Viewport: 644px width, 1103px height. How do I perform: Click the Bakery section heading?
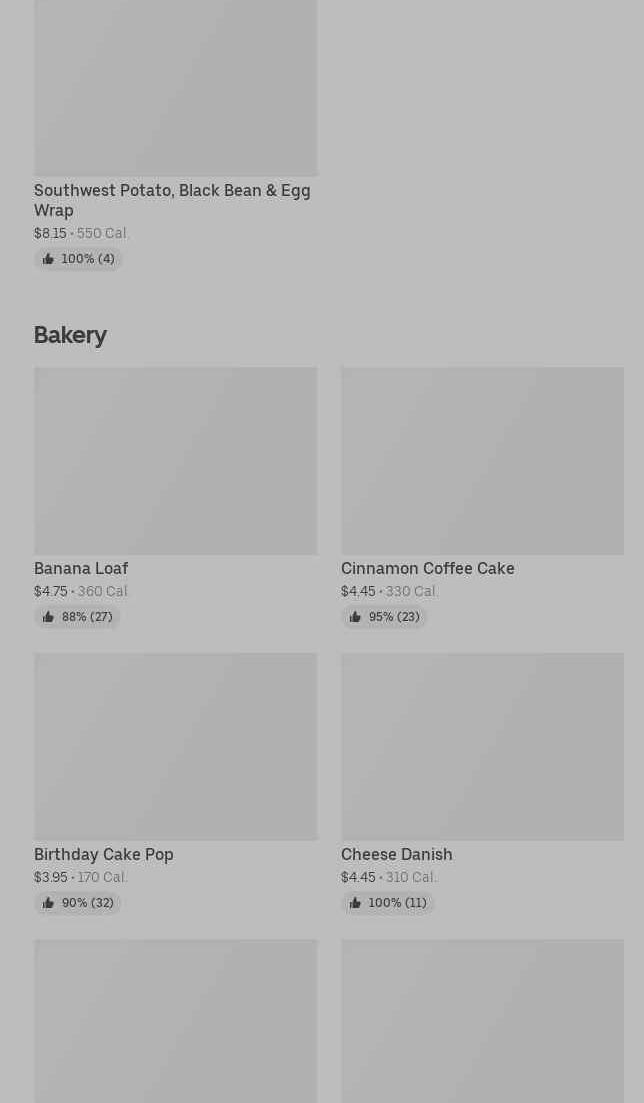70,335
